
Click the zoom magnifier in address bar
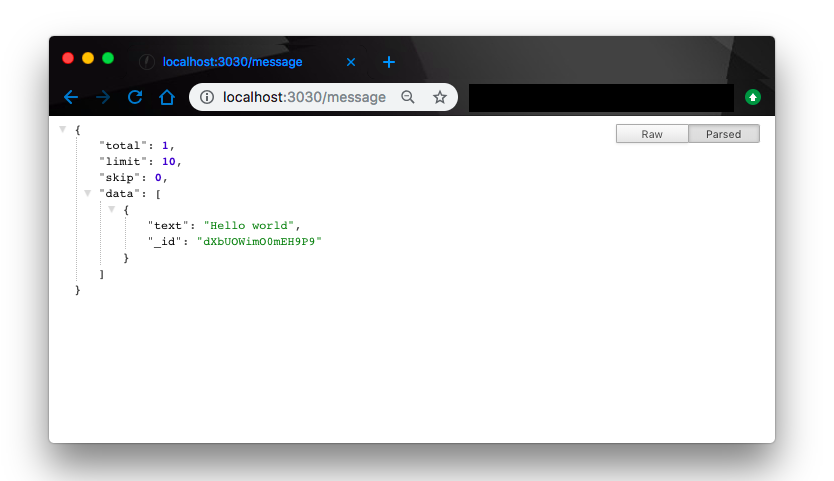pos(407,97)
